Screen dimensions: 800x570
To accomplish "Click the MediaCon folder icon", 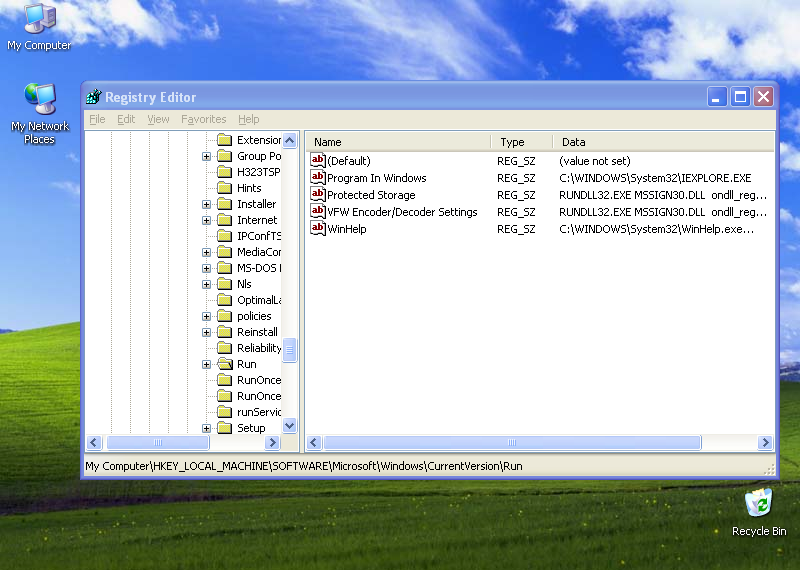I will [224, 252].
